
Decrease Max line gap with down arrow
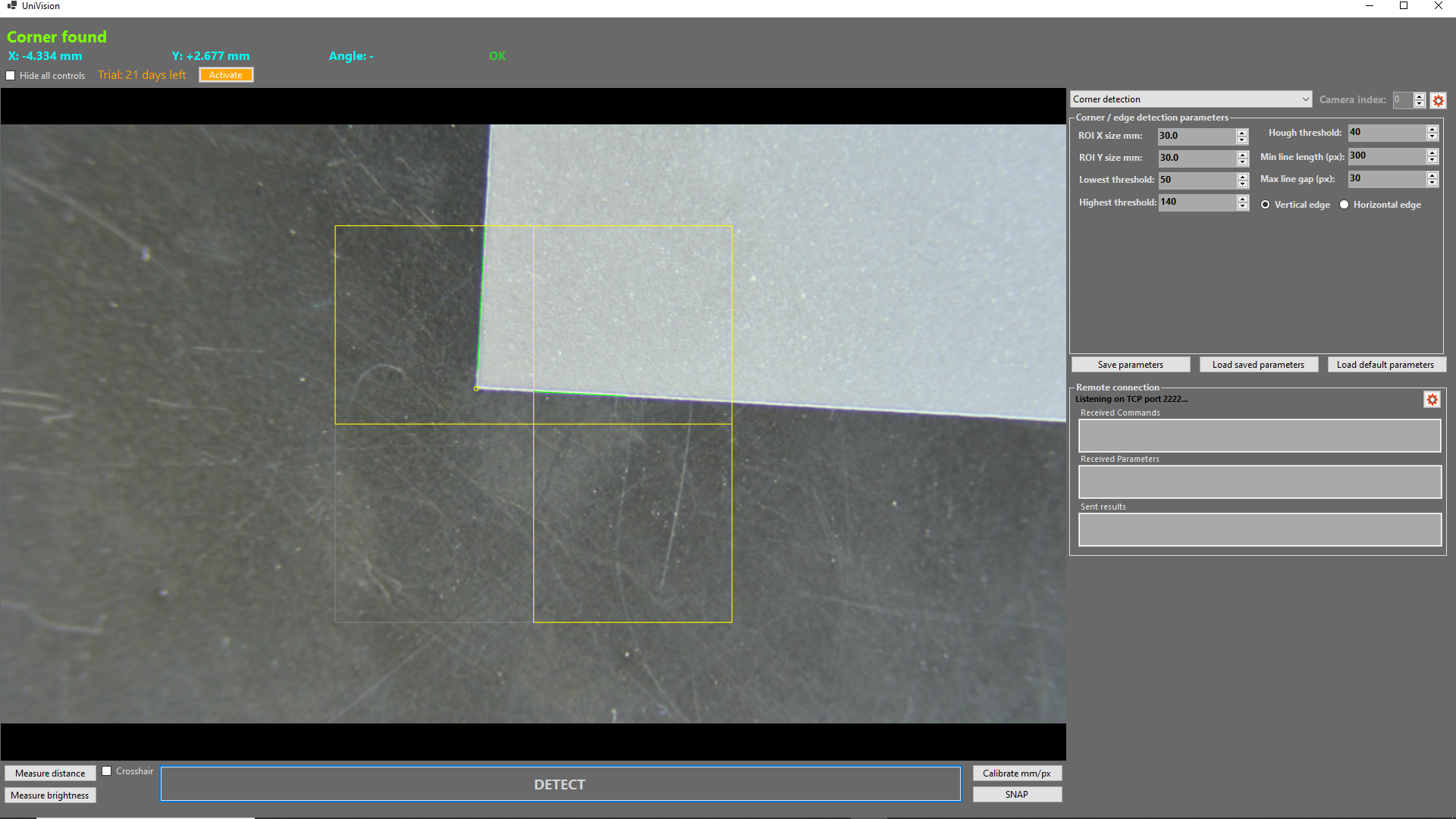pyautogui.click(x=1432, y=183)
